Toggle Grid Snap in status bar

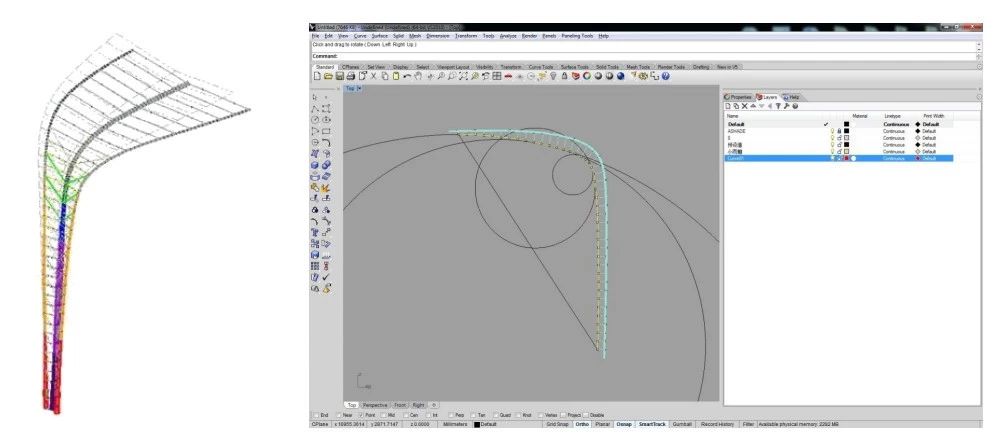(557, 424)
